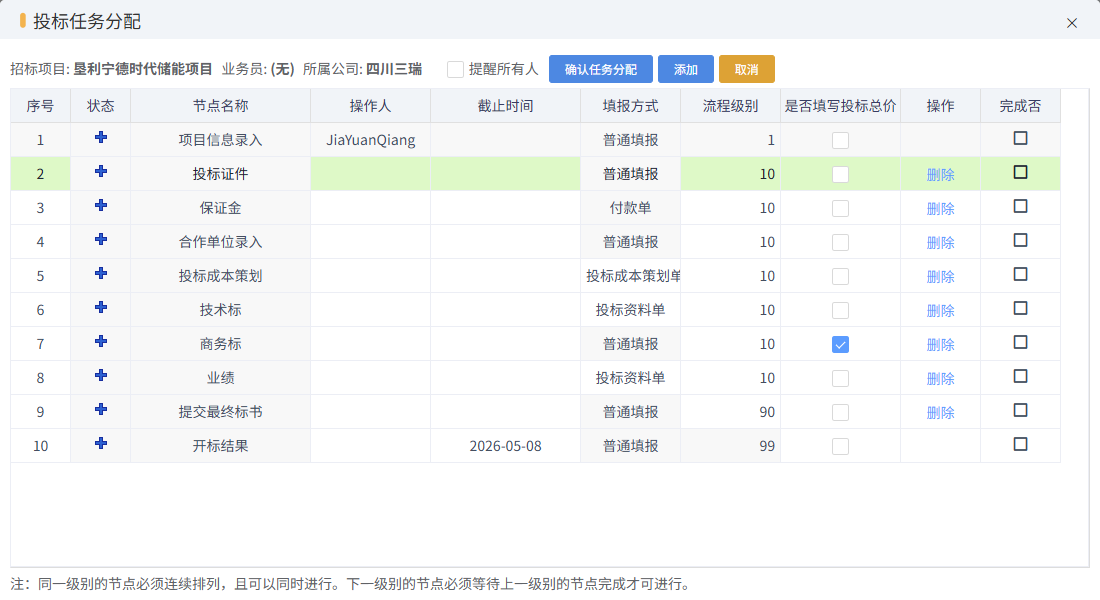The width and height of the screenshot is (1100, 600).
Task: Check 是否填写投标总价 for 投标证件
Action: 840,174
